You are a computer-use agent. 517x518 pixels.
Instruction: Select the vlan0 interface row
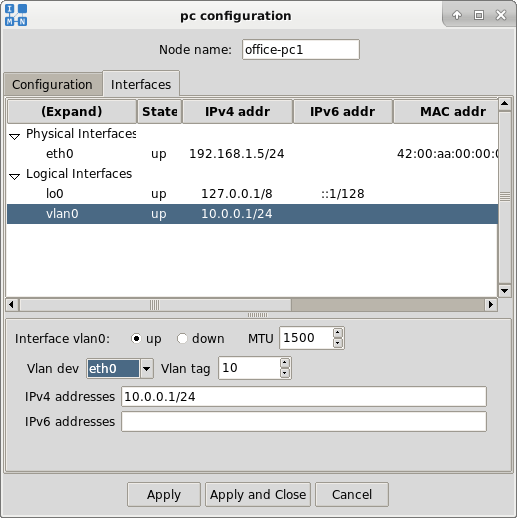click(x=252, y=214)
